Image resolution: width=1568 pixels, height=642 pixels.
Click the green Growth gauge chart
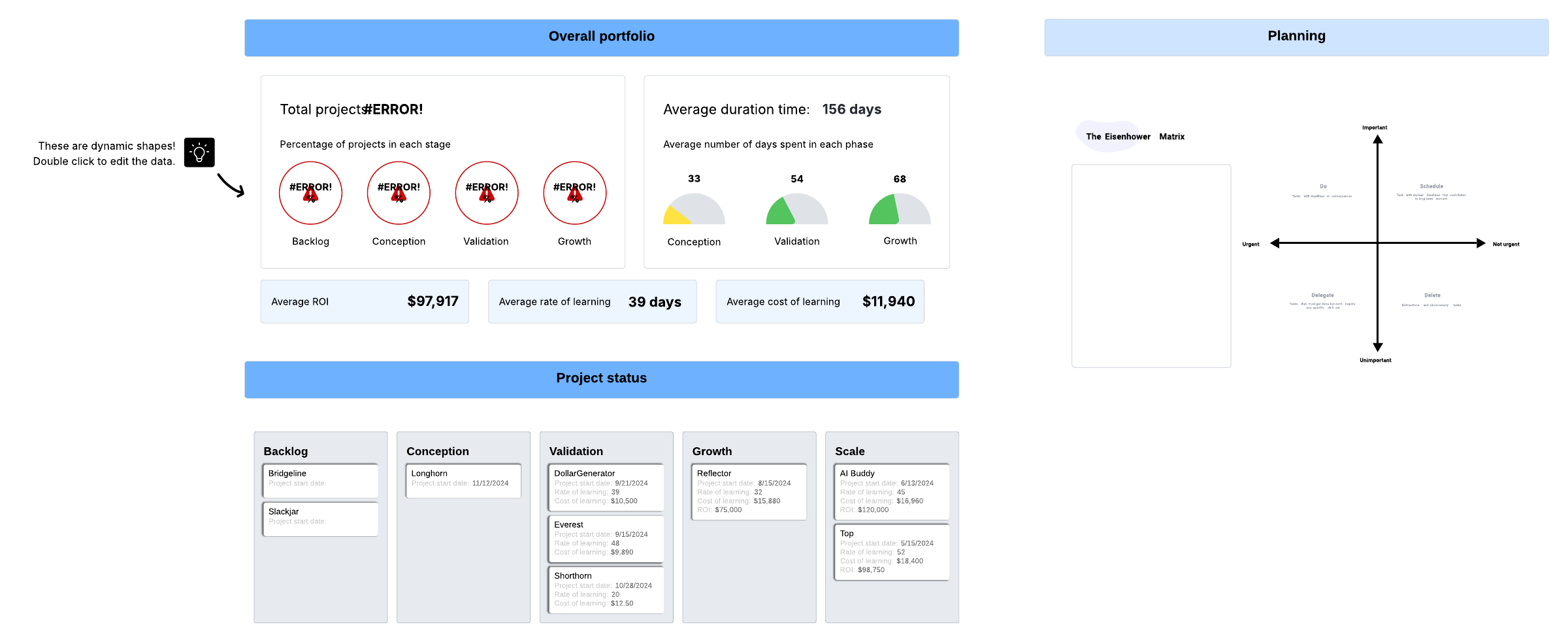(x=900, y=209)
